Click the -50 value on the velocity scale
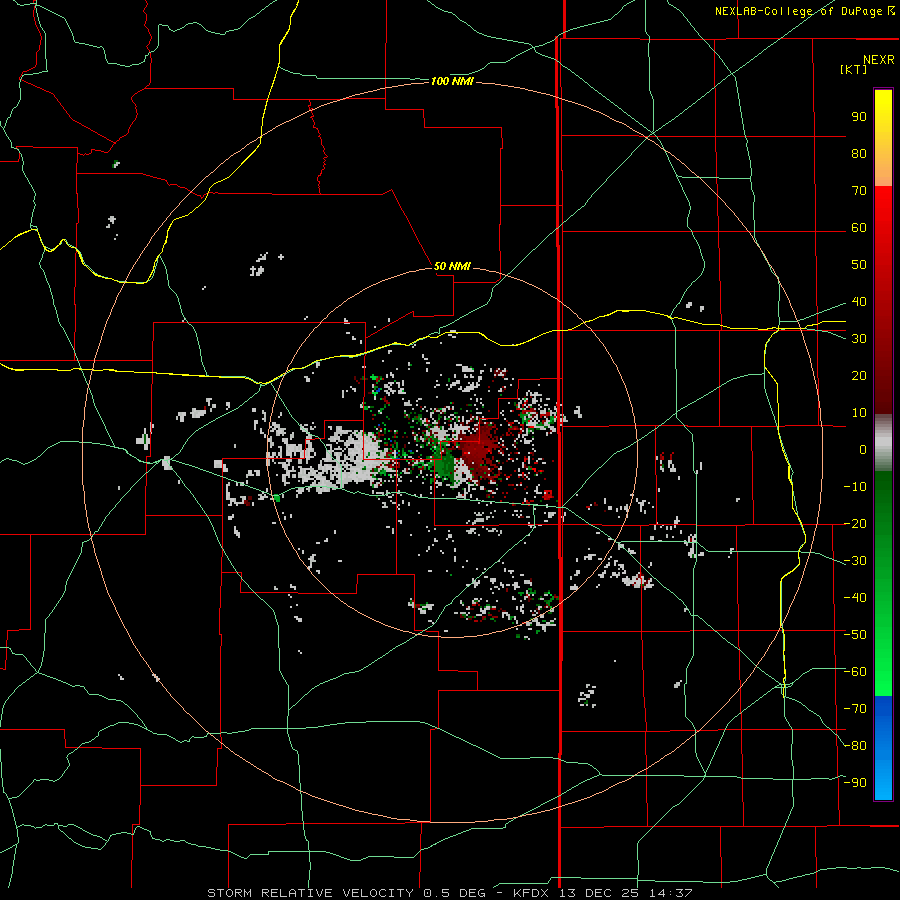Viewport: 900px width, 900px height. point(855,635)
